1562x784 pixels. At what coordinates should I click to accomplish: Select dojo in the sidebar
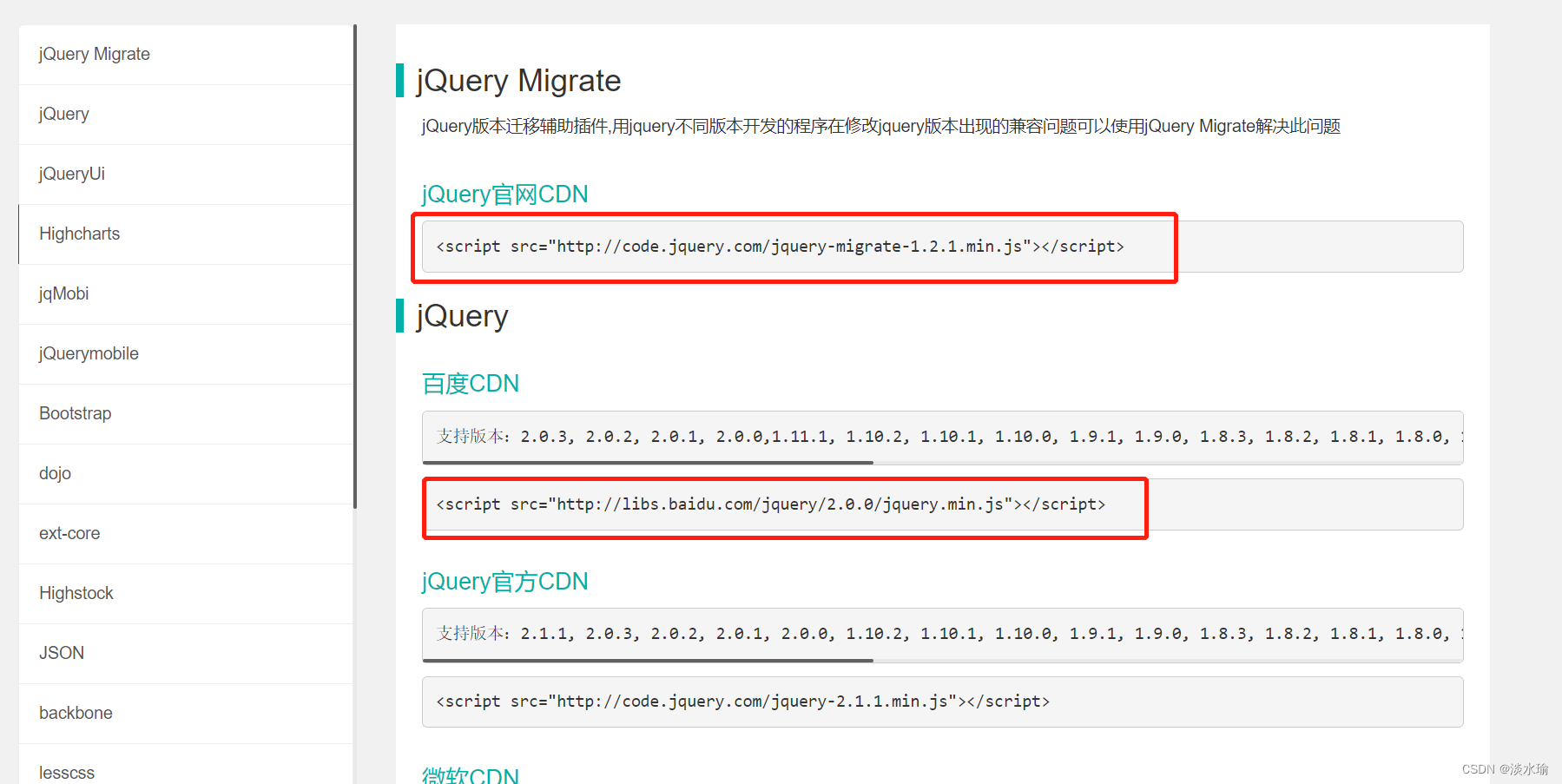pos(186,474)
